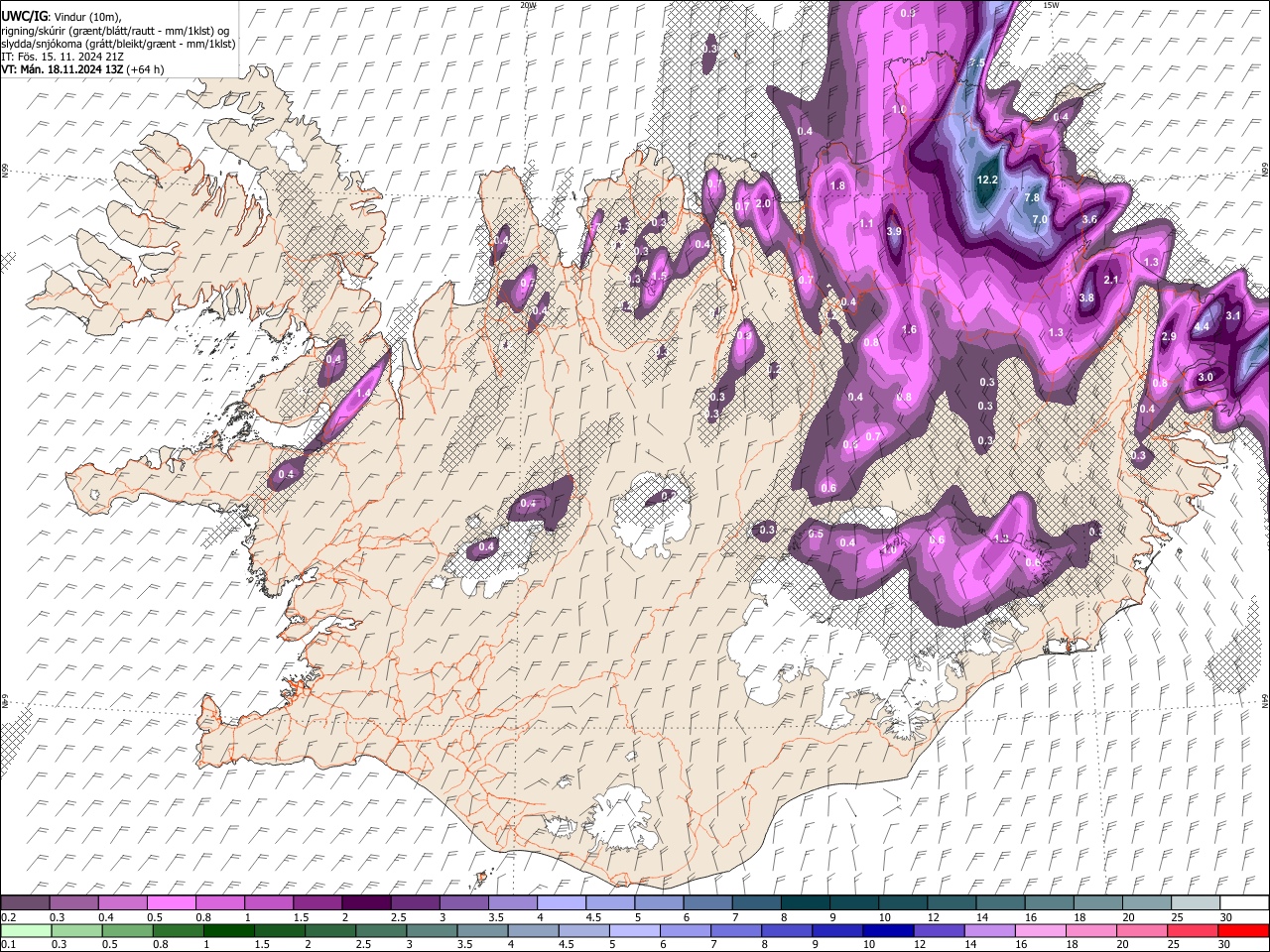Click the 3.6 precipitation value label
This screenshot has width=1270, height=952.
[x=1088, y=219]
